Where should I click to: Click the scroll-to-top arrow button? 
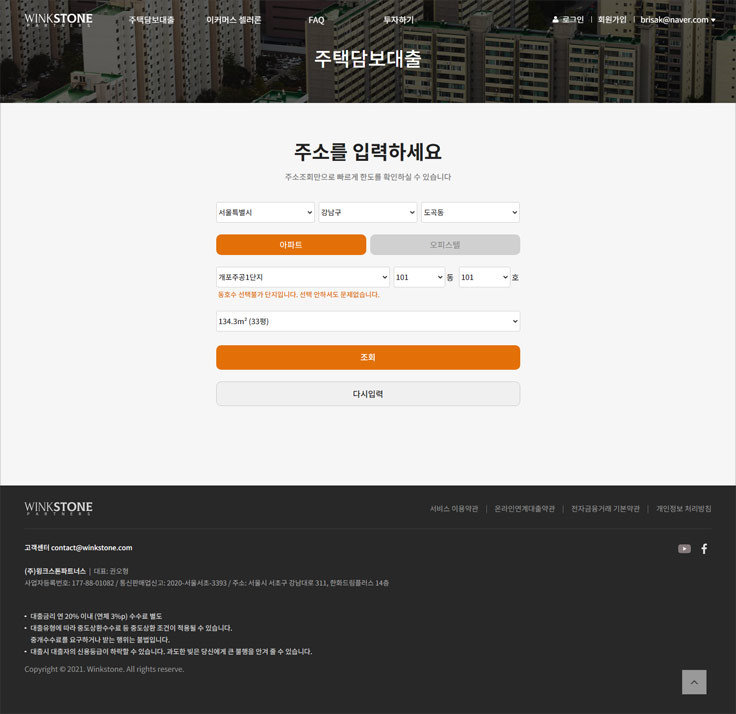[x=694, y=682]
